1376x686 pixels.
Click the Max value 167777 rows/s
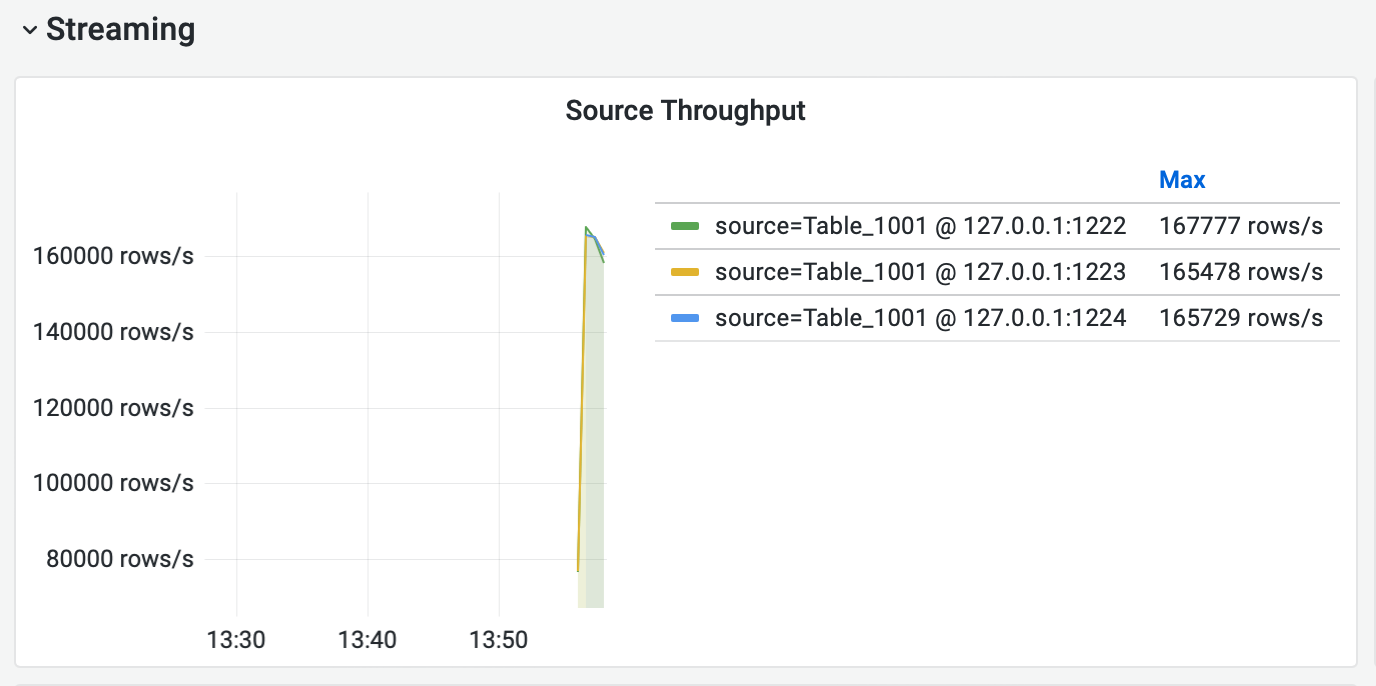pyautogui.click(x=1241, y=226)
